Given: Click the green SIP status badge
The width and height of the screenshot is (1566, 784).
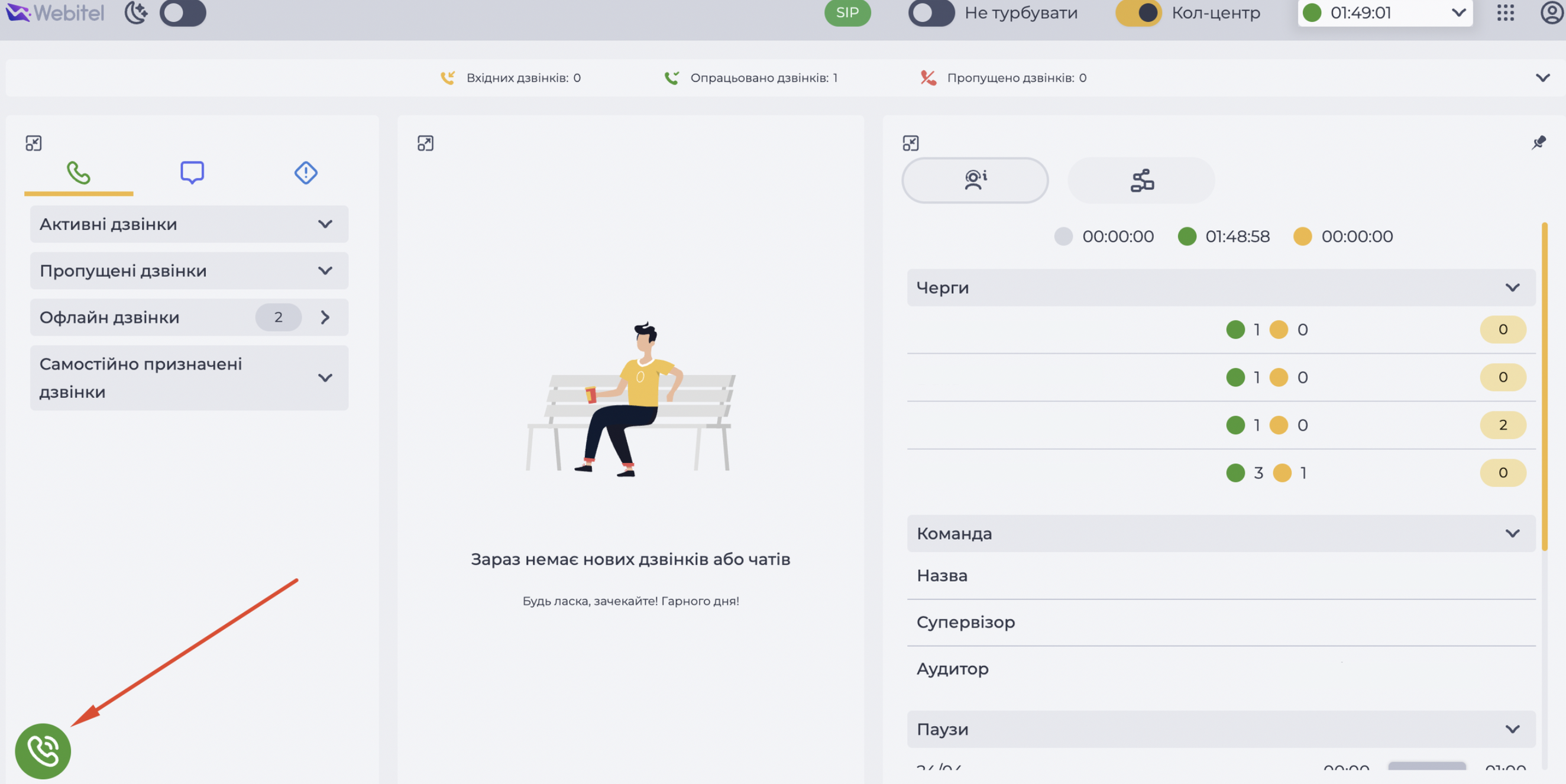Looking at the screenshot, I should click(x=847, y=13).
